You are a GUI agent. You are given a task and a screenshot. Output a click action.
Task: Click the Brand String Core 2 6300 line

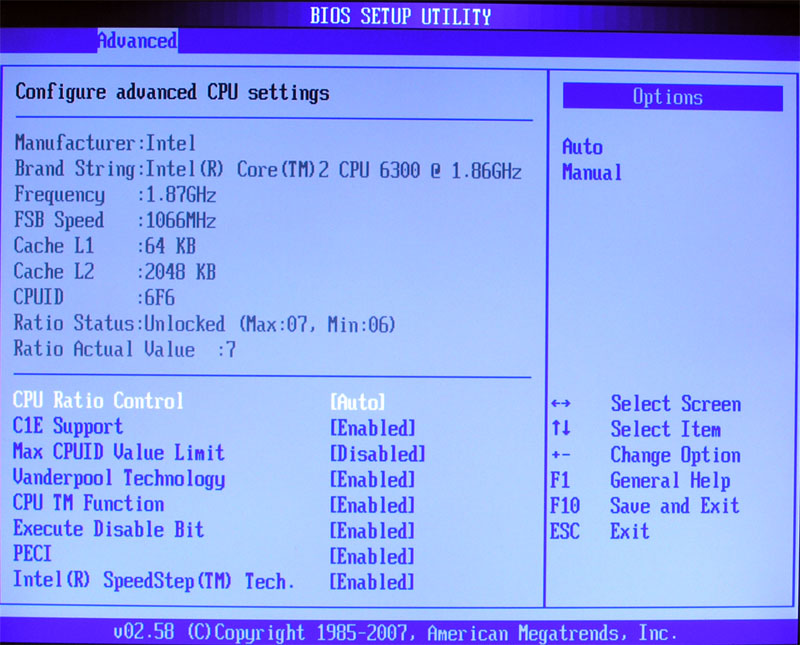tap(268, 170)
